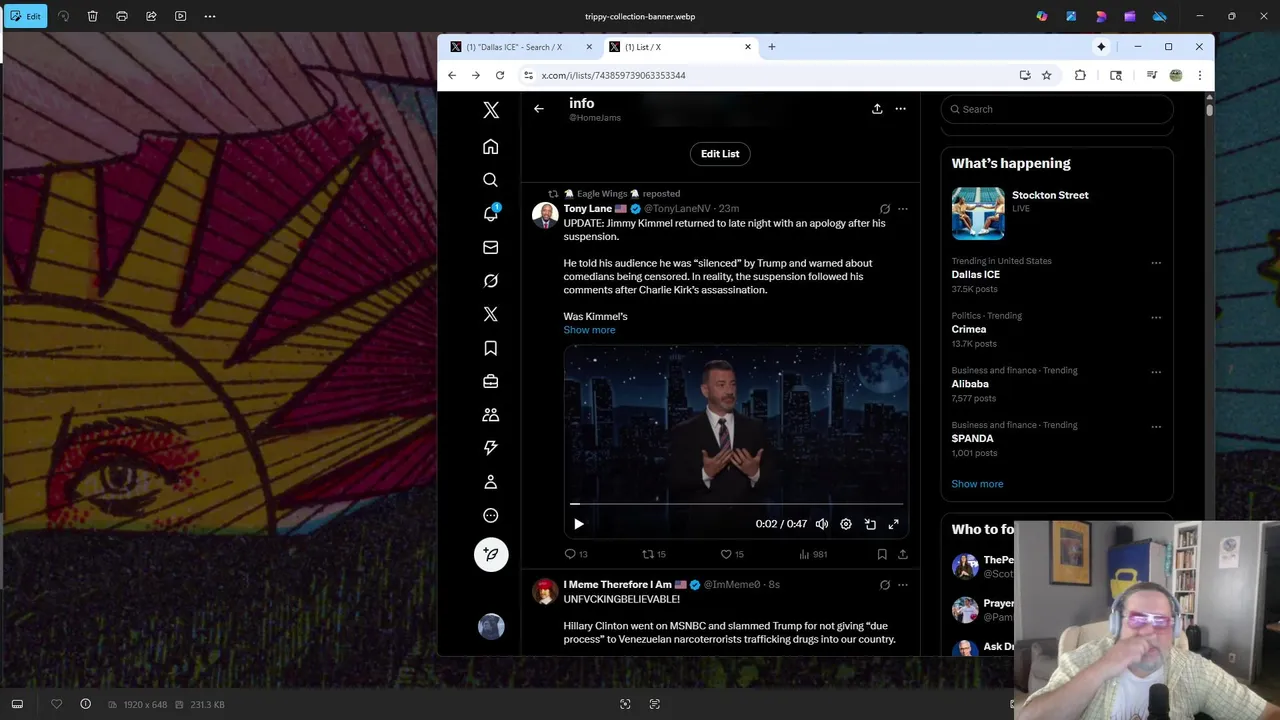Open lightning bolt icon in X sidebar

pyautogui.click(x=490, y=448)
